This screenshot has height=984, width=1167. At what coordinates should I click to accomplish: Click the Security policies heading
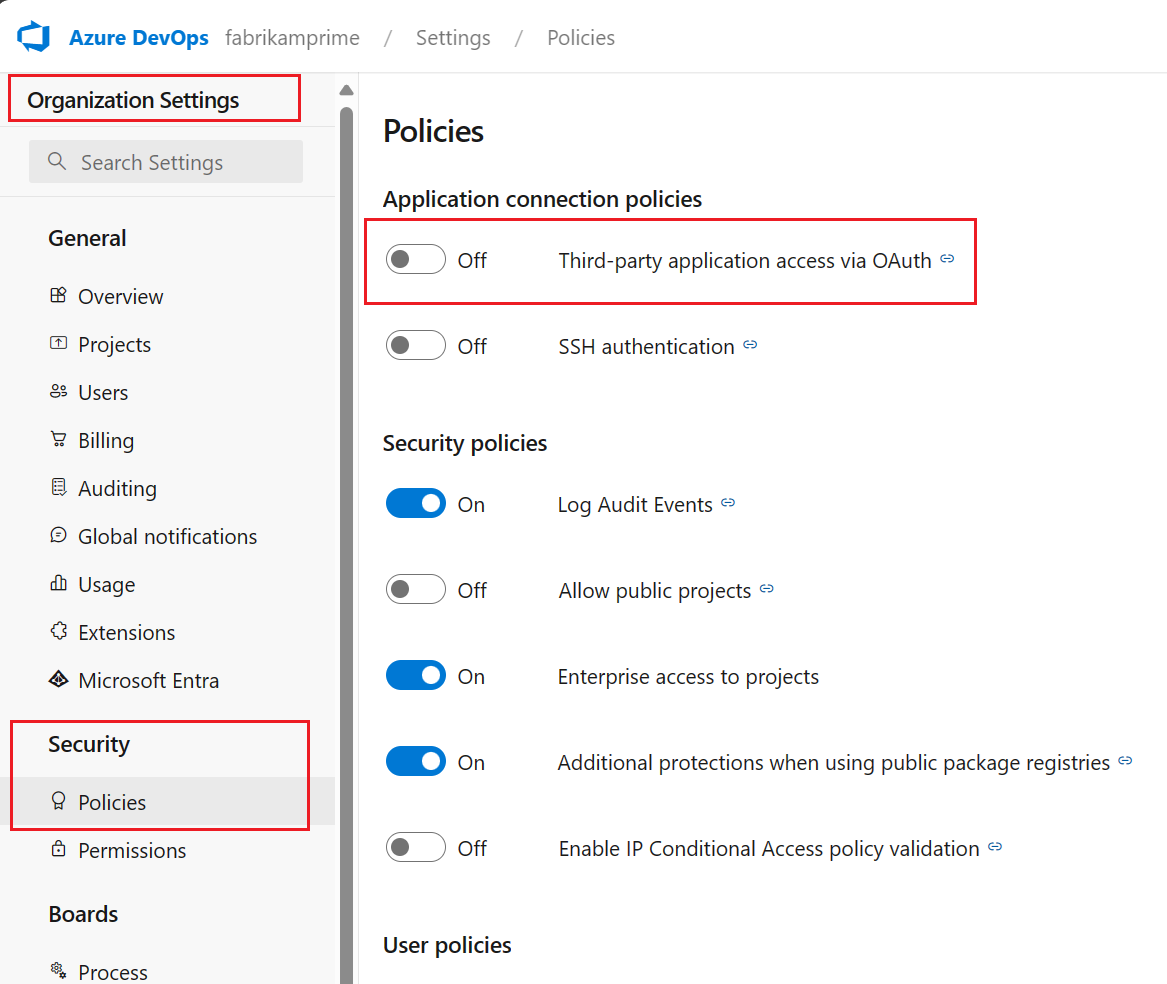(x=465, y=443)
